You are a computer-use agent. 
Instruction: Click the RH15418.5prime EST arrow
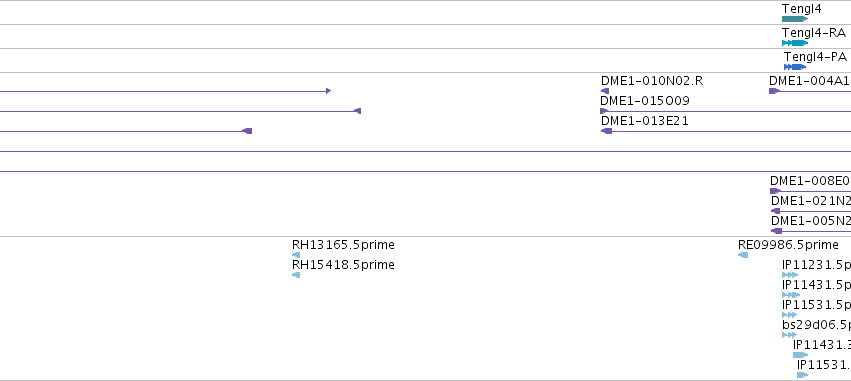(x=296, y=275)
